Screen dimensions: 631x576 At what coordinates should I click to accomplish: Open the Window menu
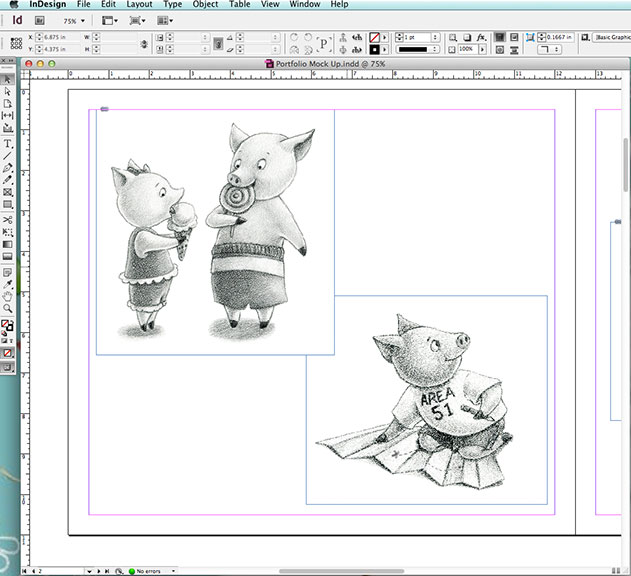pyautogui.click(x=305, y=5)
